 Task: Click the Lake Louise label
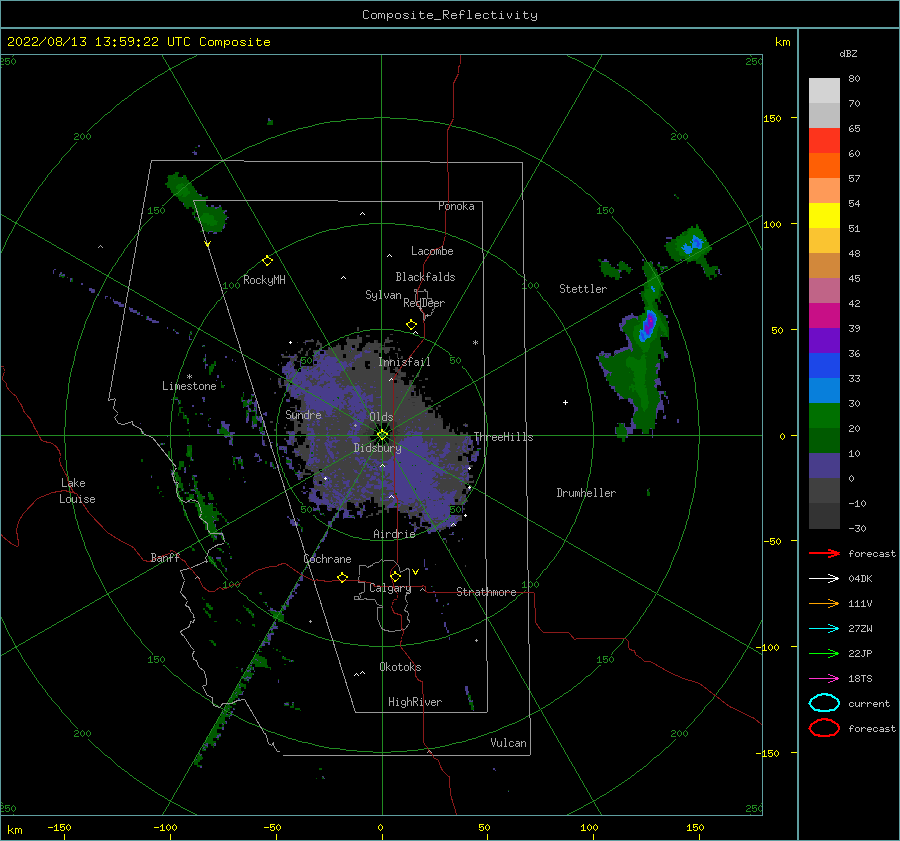(x=77, y=491)
